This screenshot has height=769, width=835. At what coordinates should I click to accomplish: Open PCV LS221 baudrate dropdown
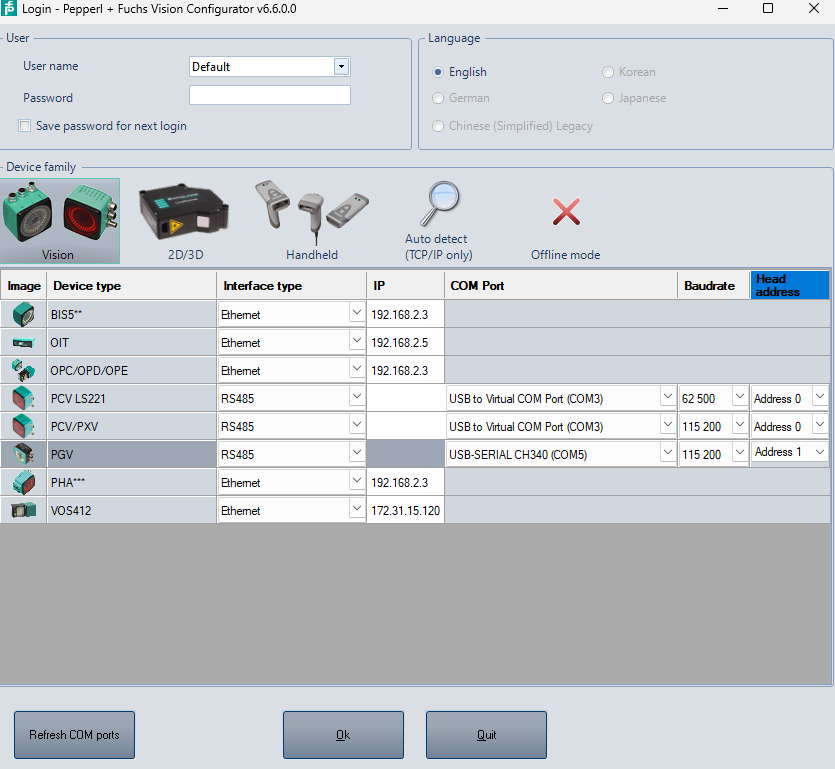[740, 397]
